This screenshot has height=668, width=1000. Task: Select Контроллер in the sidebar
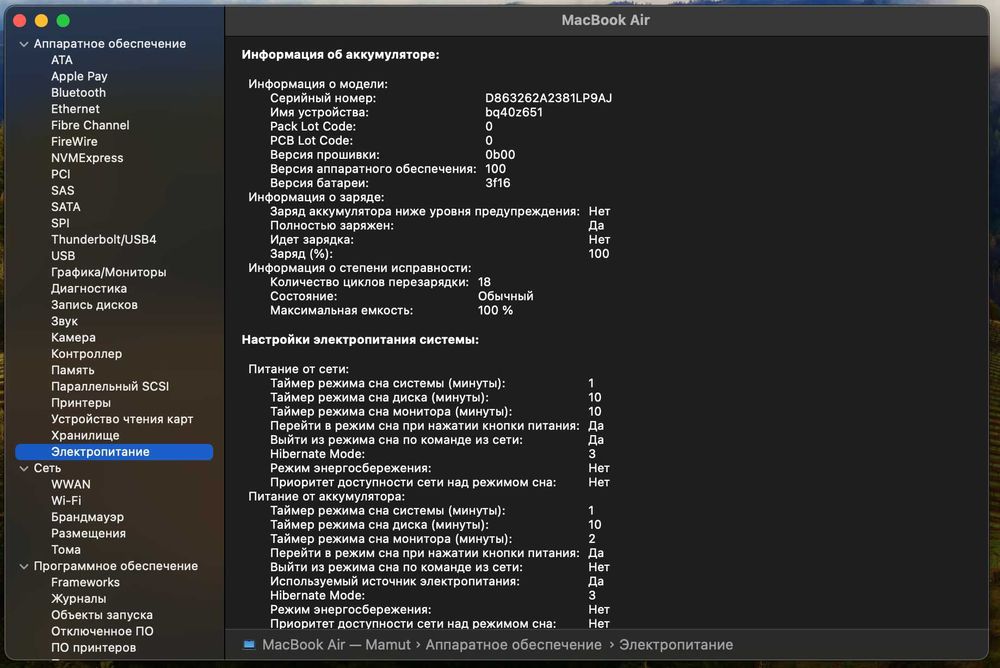click(x=86, y=353)
